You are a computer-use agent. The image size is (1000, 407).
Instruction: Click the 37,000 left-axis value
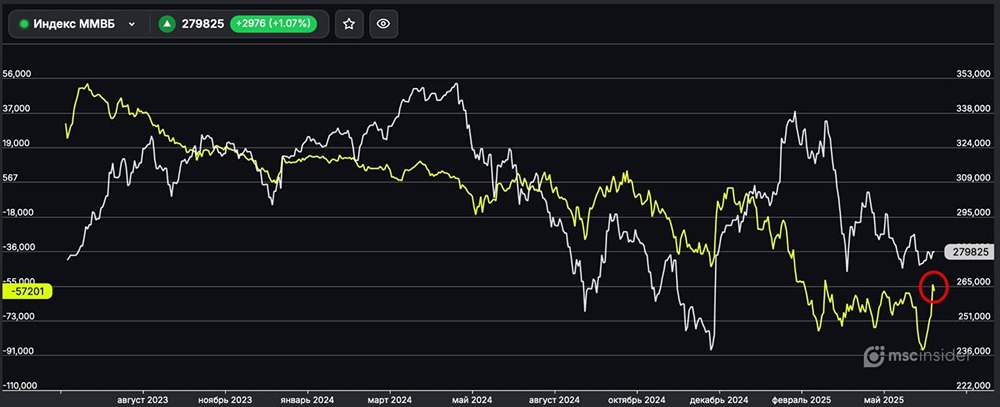point(17,109)
